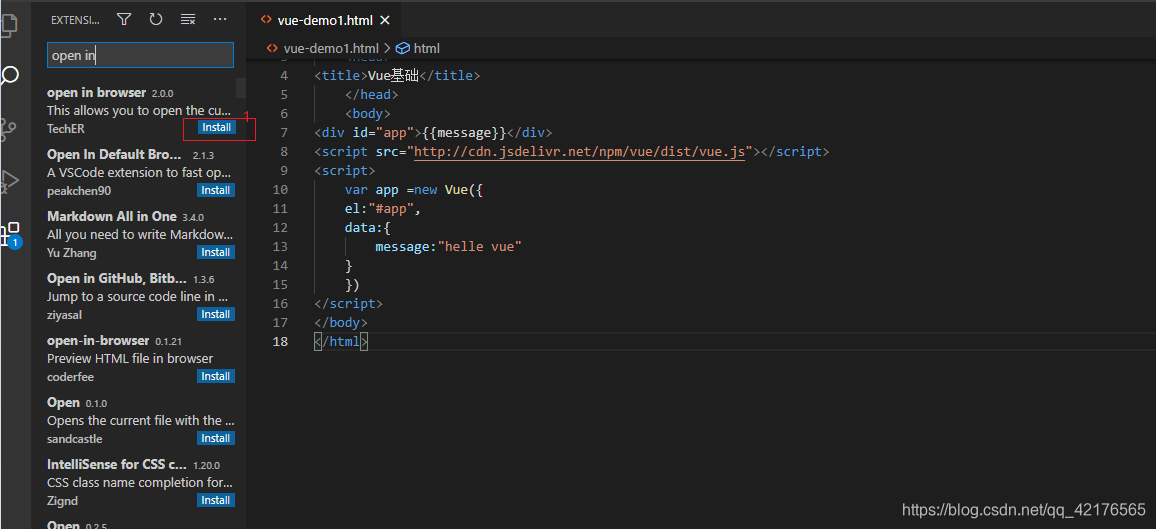Screen dimensions: 1156x529
Task: Install the Open in GitHub extension
Action: pyautogui.click(x=217, y=315)
